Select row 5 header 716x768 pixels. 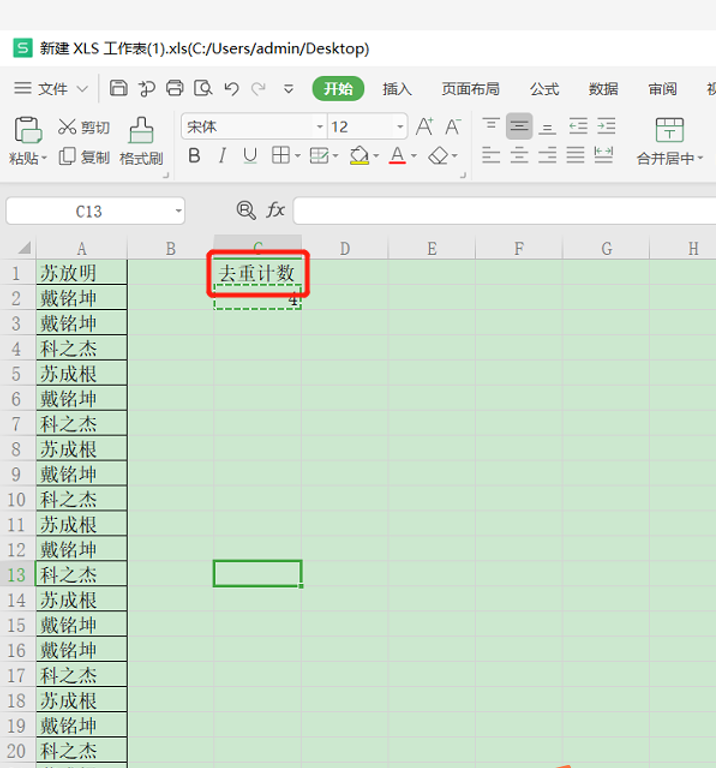point(17,374)
